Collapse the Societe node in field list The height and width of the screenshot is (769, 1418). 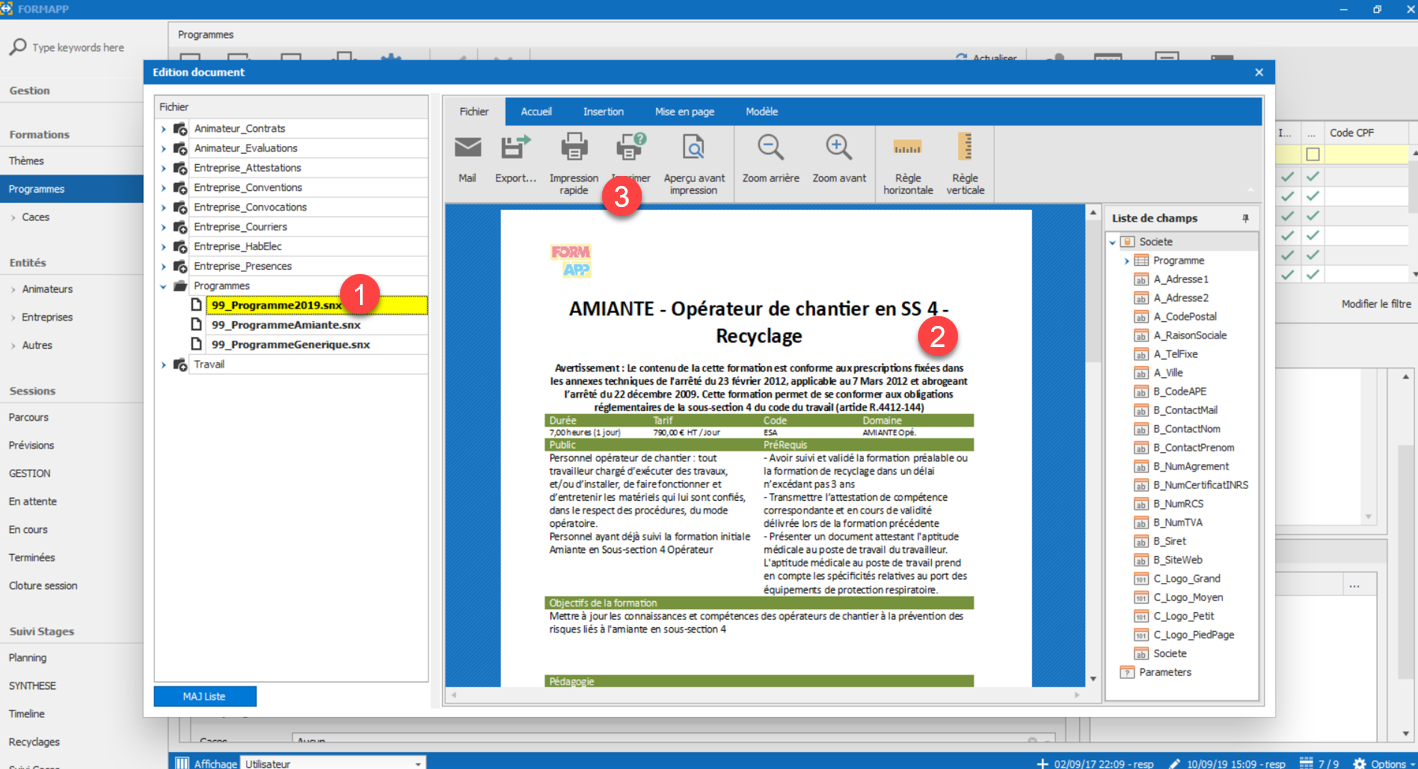click(1112, 242)
